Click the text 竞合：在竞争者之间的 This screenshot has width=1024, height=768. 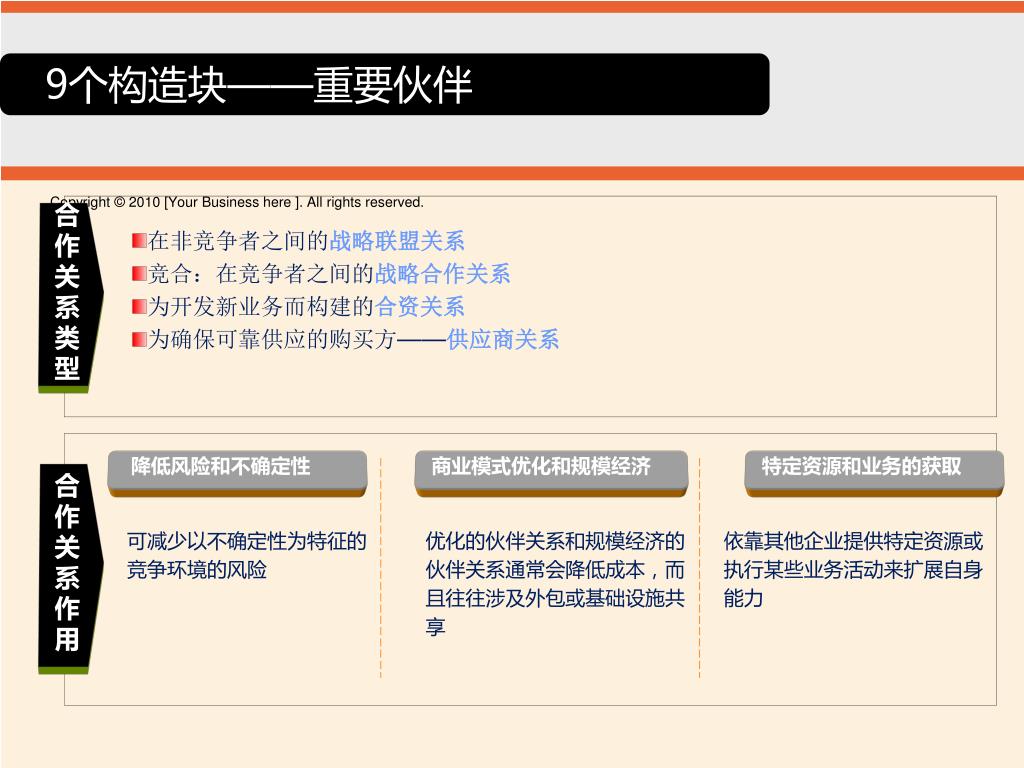(261, 274)
